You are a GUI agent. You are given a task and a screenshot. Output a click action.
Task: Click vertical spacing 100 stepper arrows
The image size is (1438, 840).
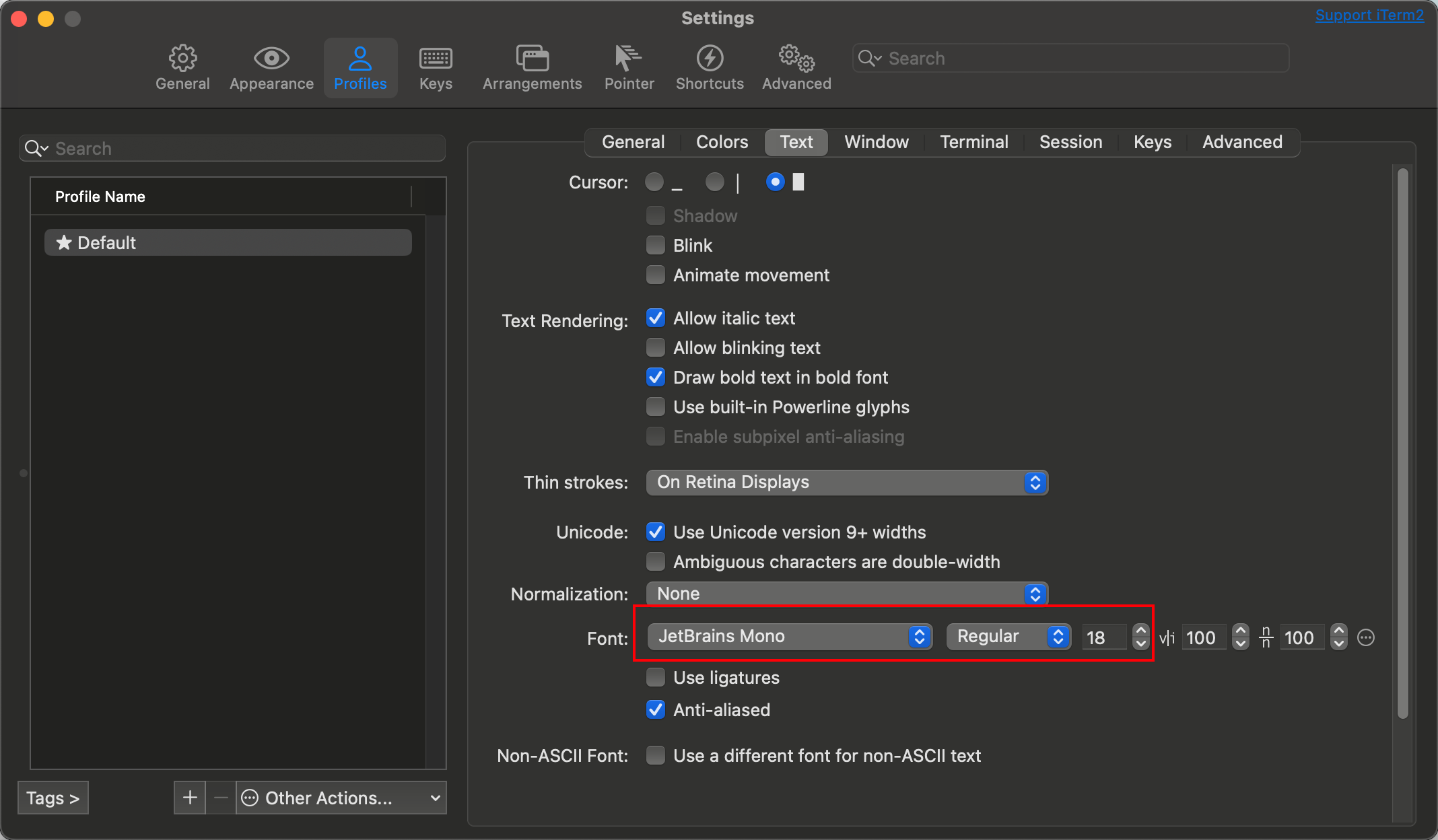(1339, 637)
